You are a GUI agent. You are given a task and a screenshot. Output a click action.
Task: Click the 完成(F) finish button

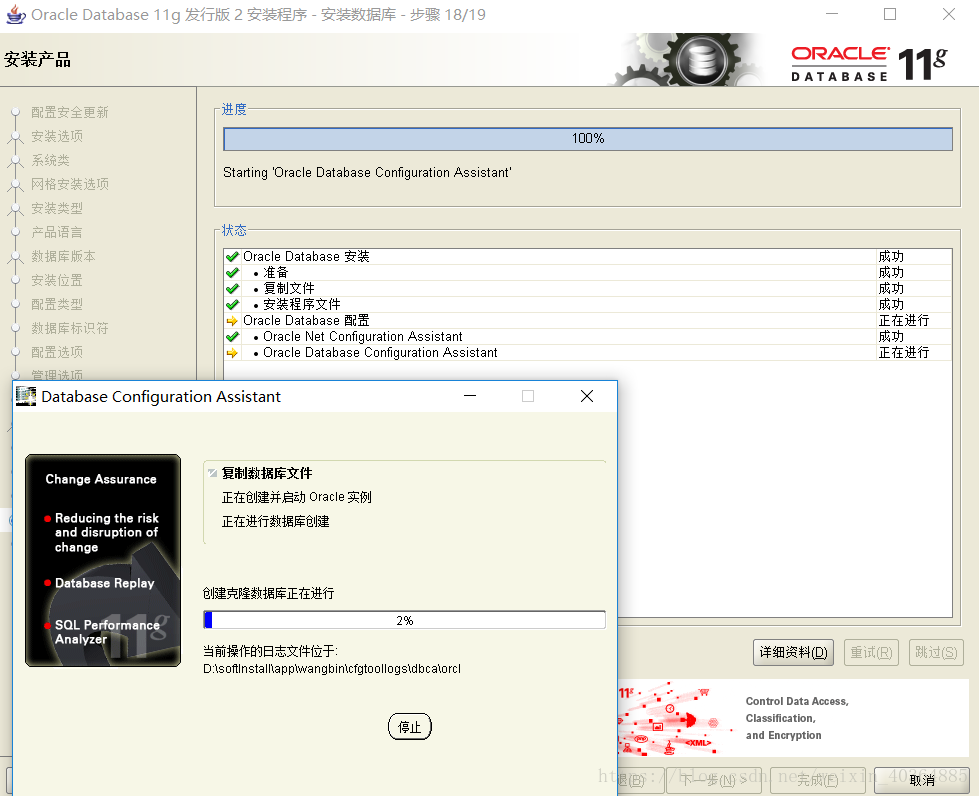[x=817, y=780]
